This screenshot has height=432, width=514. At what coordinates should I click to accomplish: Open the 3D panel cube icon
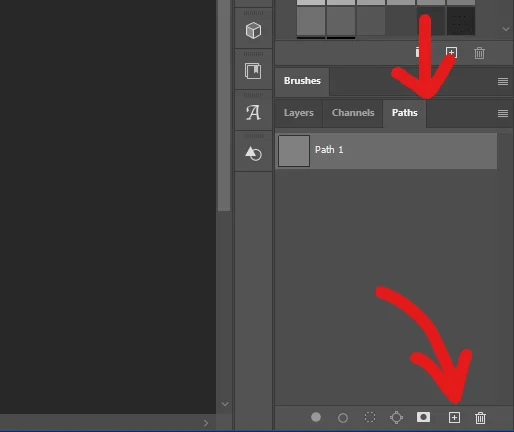pos(253,31)
